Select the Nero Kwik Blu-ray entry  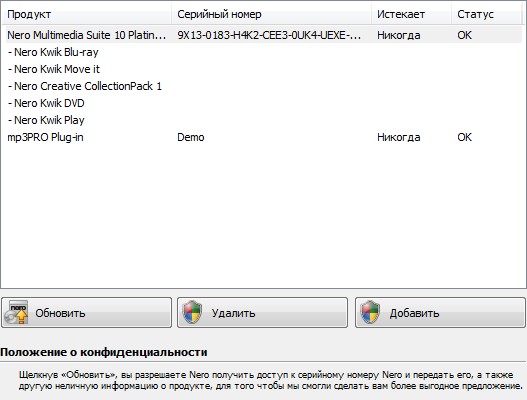coord(53,52)
